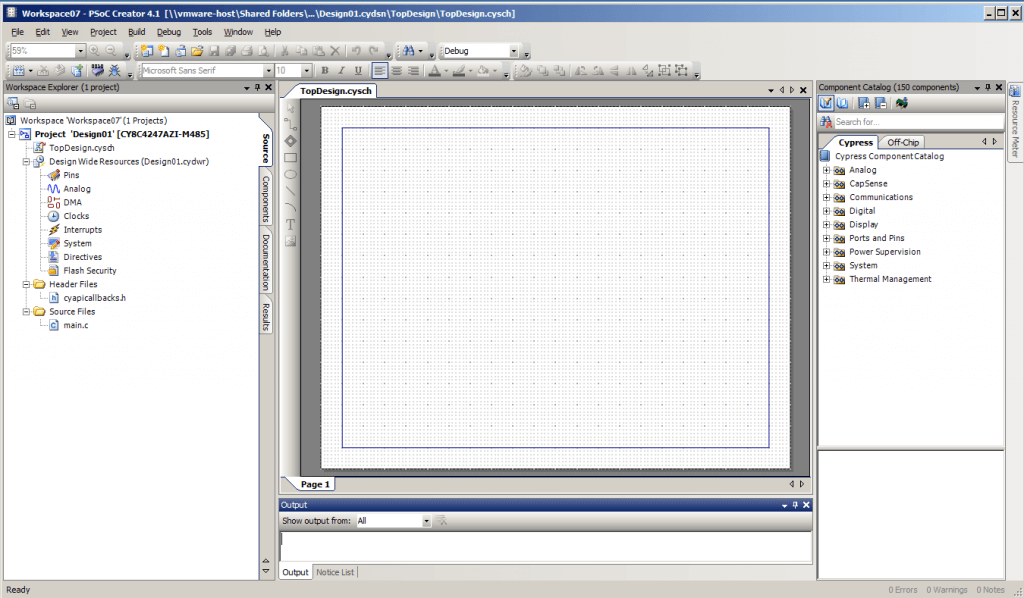Open the fill color paint bucket
This screenshot has height=598, width=1024.
483,71
